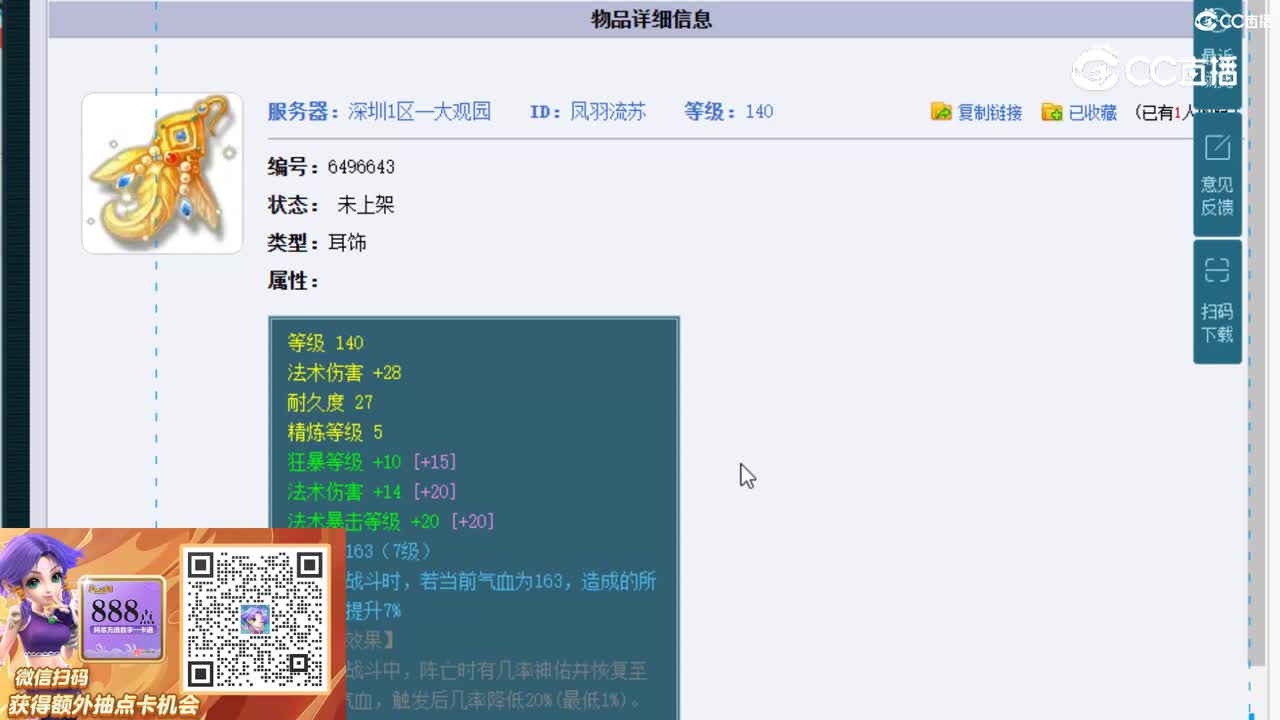
Task: Click the green 狂暴等级 attribute line
Action: pos(370,461)
